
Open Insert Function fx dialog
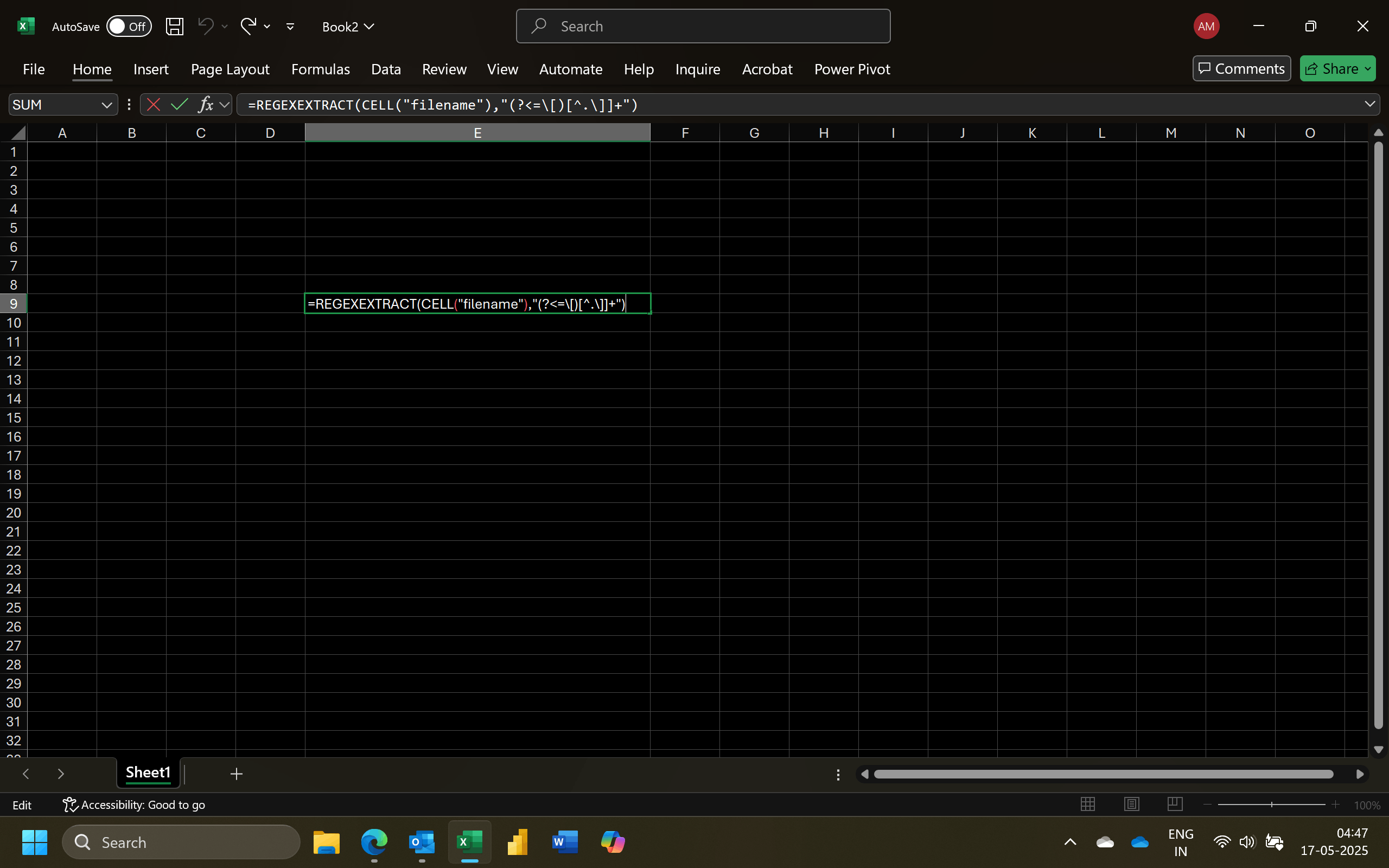[x=206, y=105]
